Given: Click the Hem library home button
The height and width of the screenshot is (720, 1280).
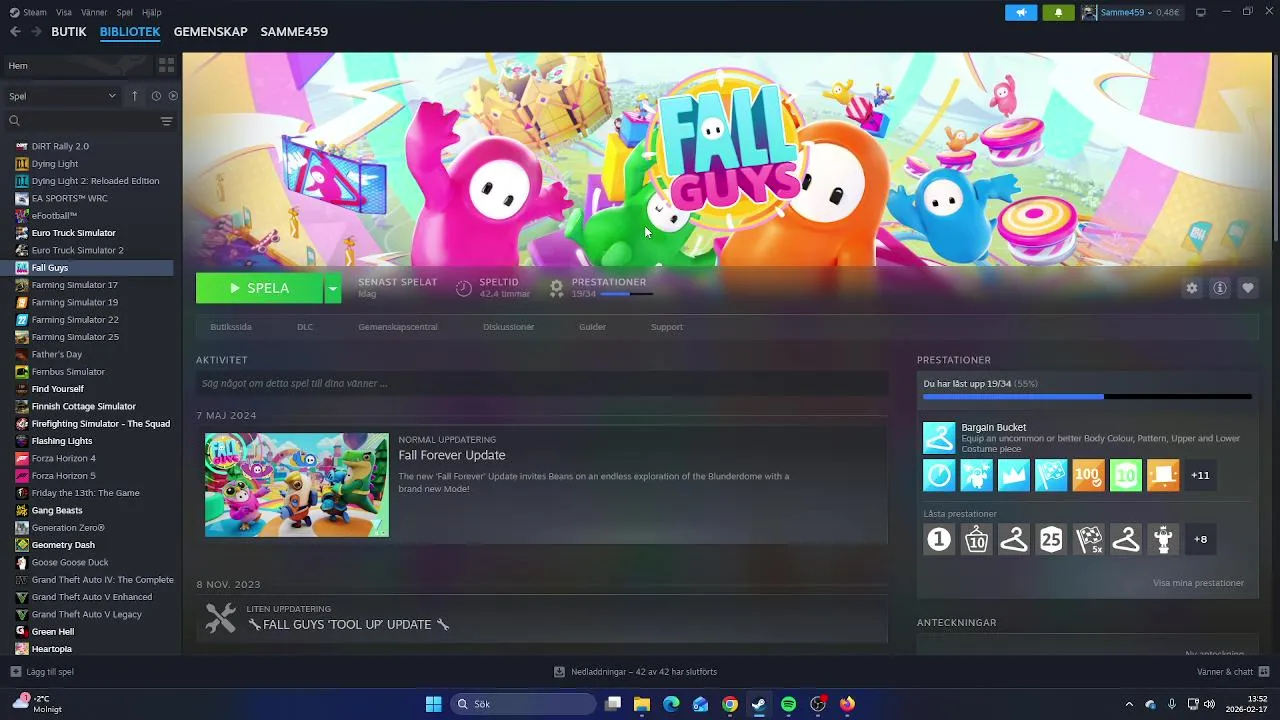Looking at the screenshot, I should 78,65.
